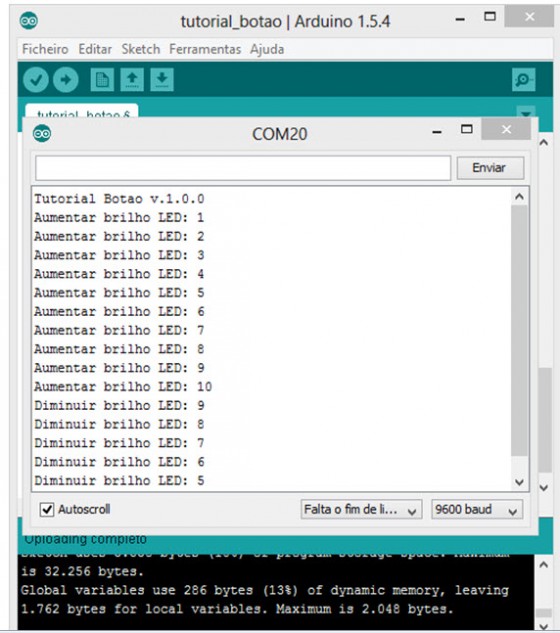Click editor scrollbar up arrow behind COM20

[x=544, y=142]
